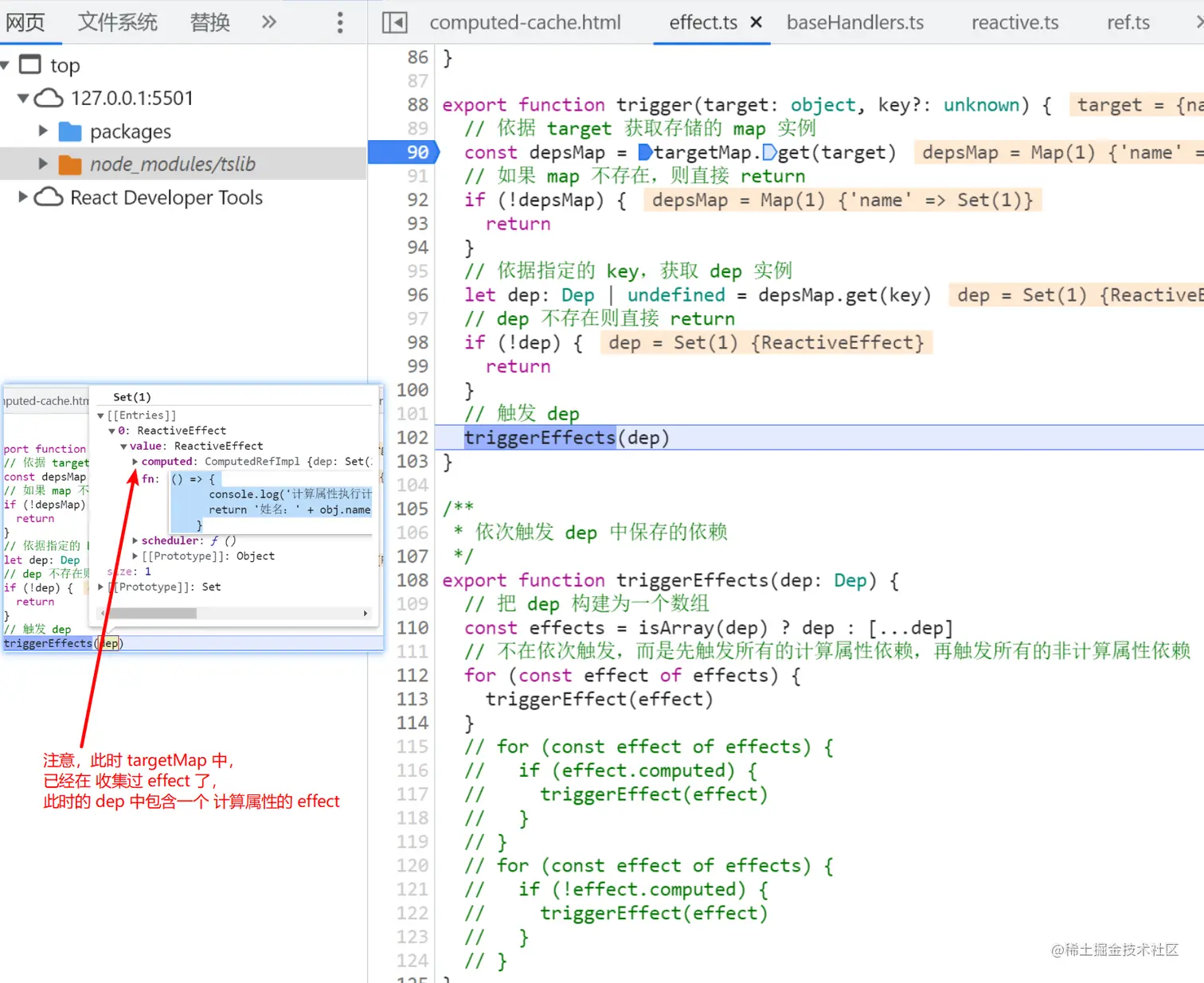Switch to the 网页 navigator tab
This screenshot has width=1204, height=983.
[x=25, y=22]
